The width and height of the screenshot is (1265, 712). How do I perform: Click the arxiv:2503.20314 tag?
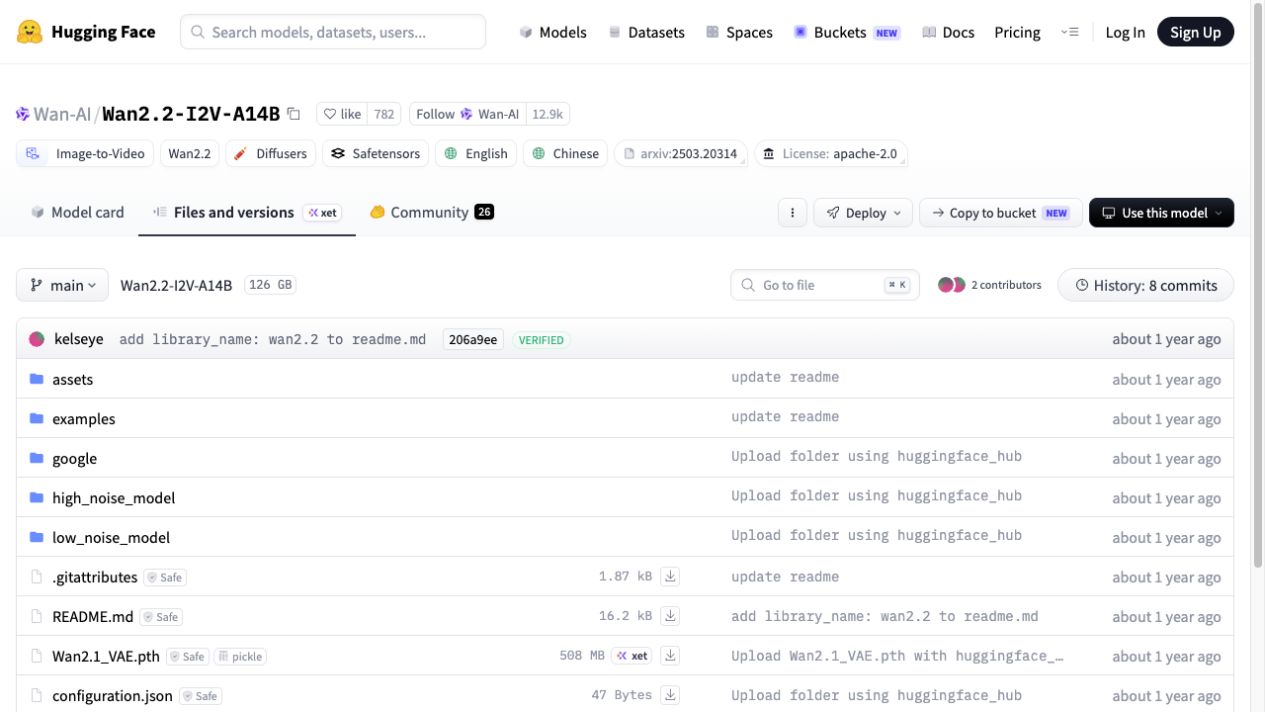680,154
